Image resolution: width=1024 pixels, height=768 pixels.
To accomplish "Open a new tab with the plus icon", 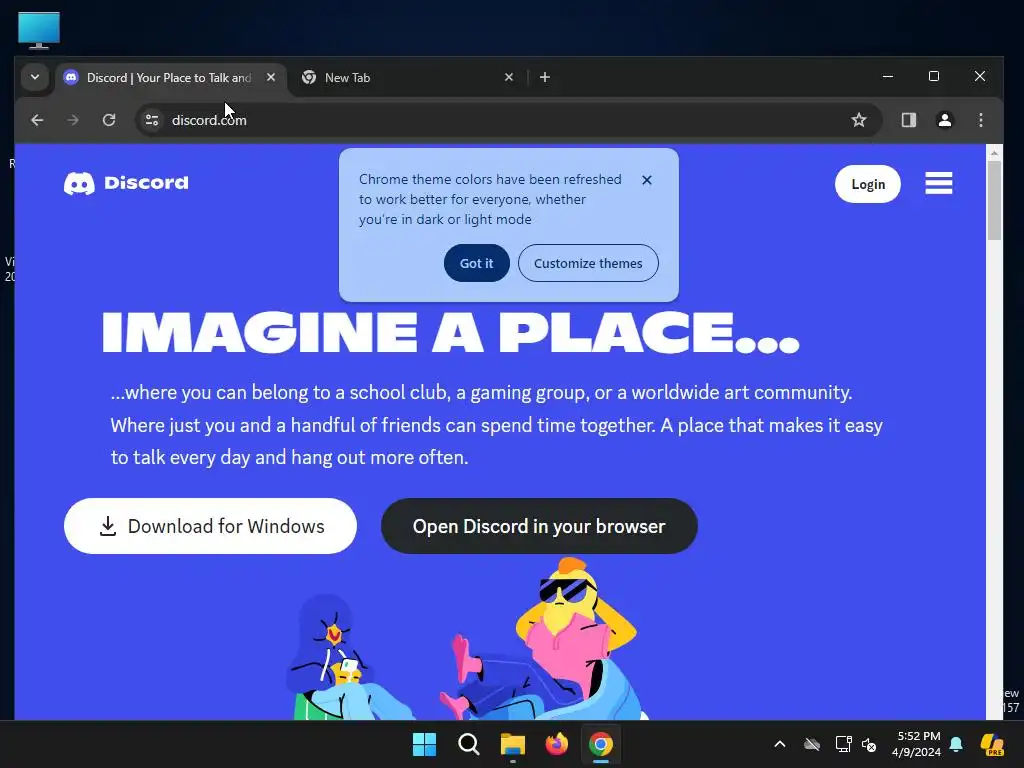I will (545, 78).
